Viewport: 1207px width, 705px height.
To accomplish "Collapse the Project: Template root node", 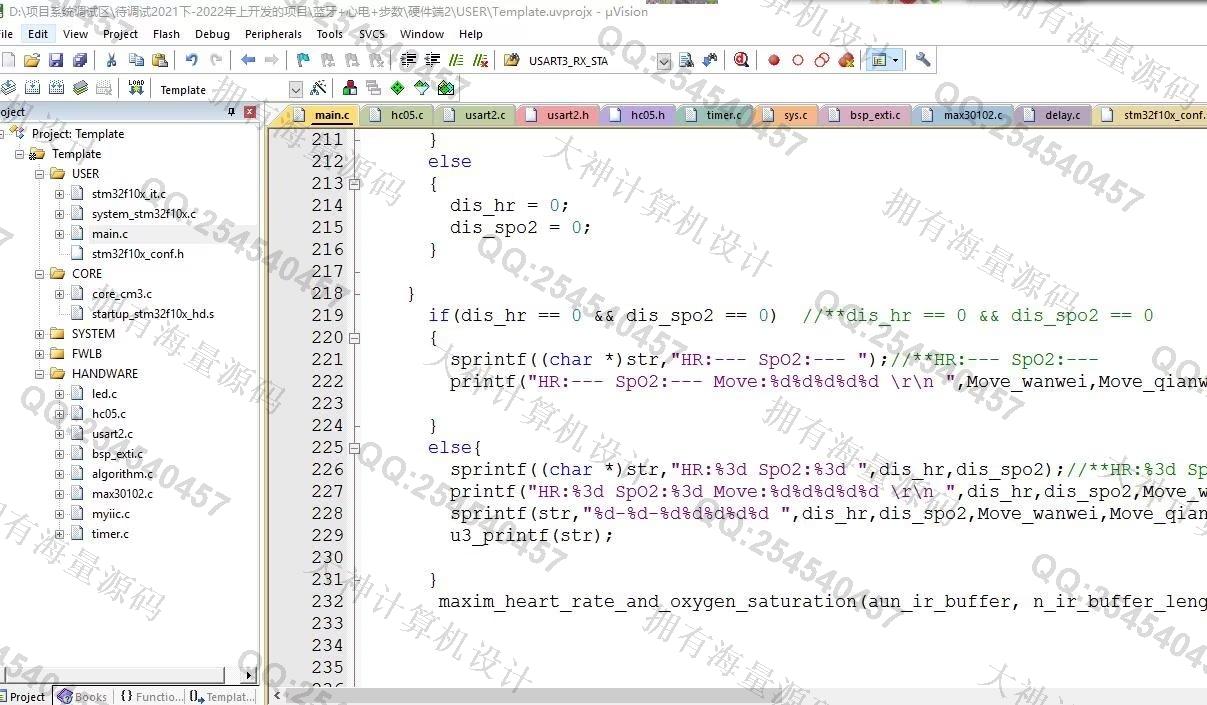I will tap(2, 133).
